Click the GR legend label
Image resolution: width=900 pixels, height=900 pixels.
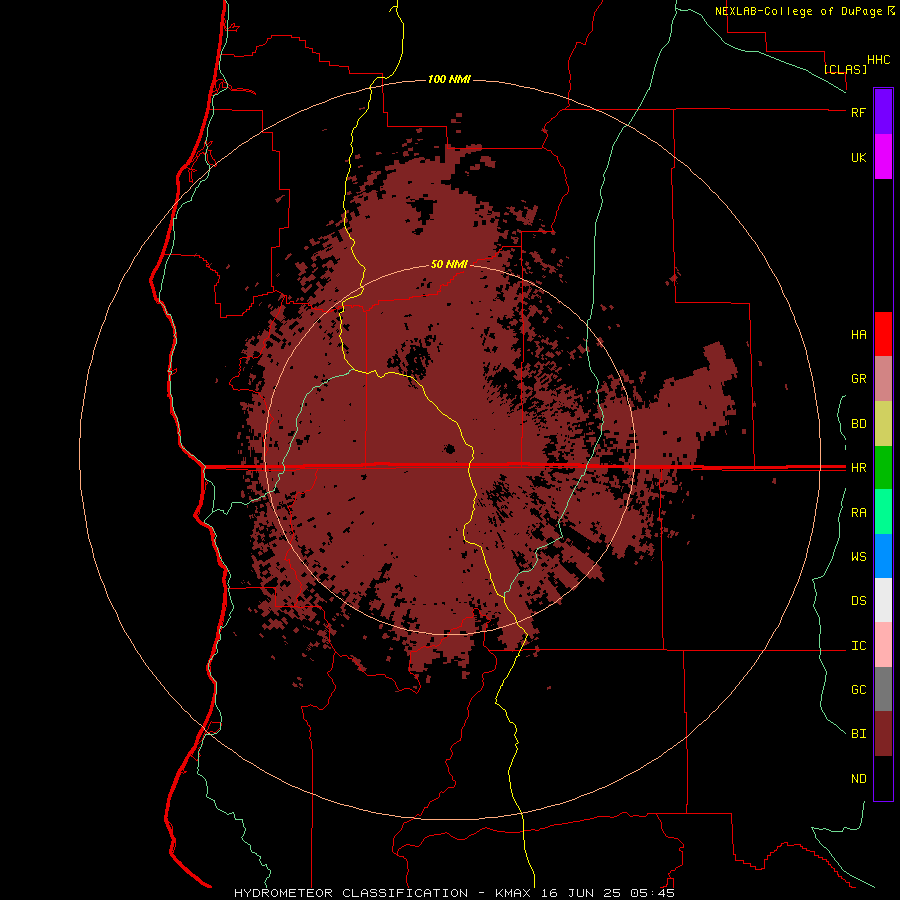(x=858, y=379)
